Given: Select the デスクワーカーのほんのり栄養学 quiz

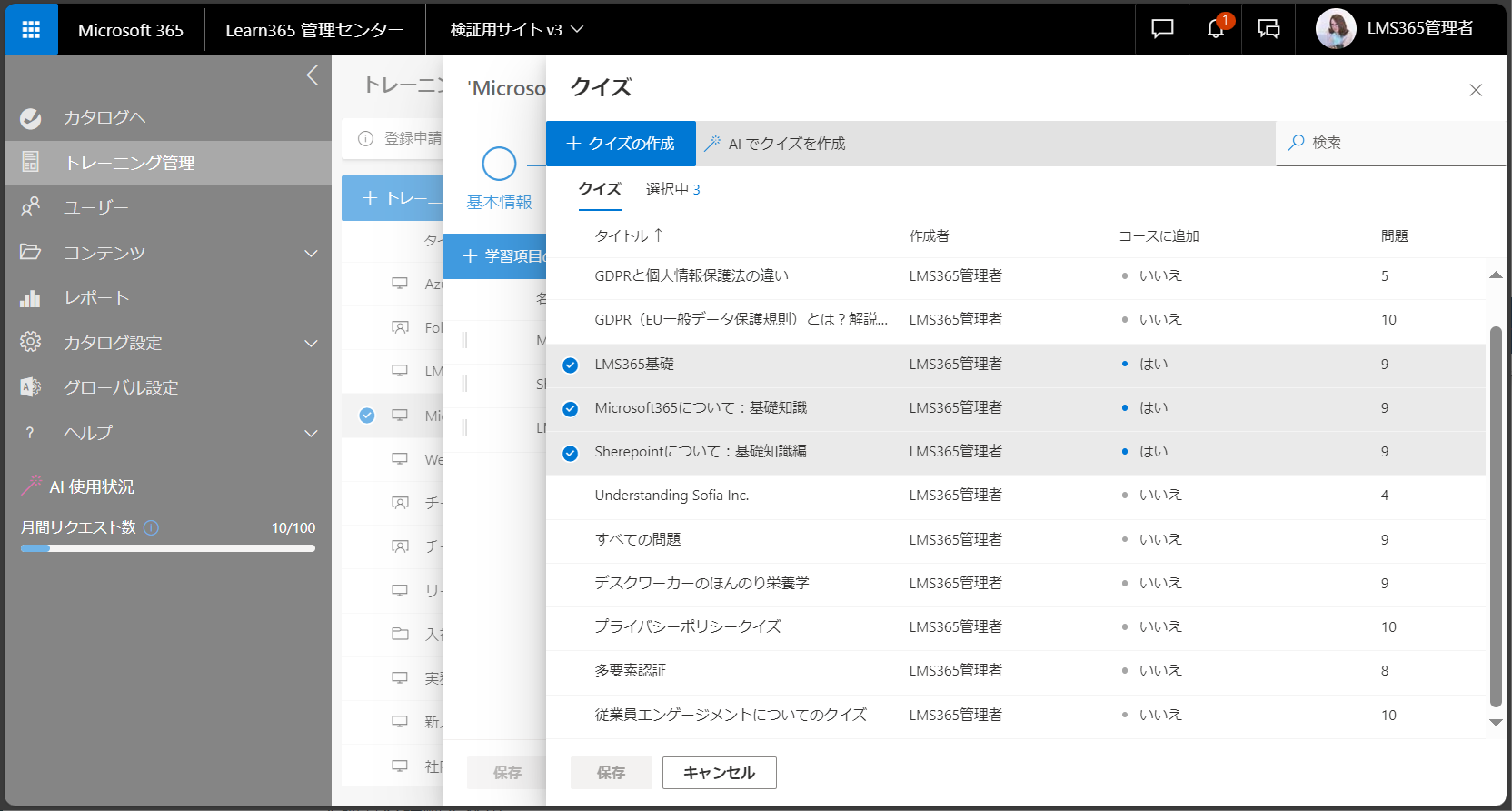Looking at the screenshot, I should point(1016,584).
